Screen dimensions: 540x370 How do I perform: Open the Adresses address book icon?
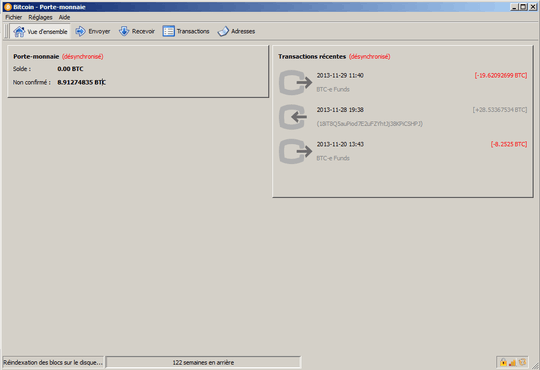click(x=223, y=31)
